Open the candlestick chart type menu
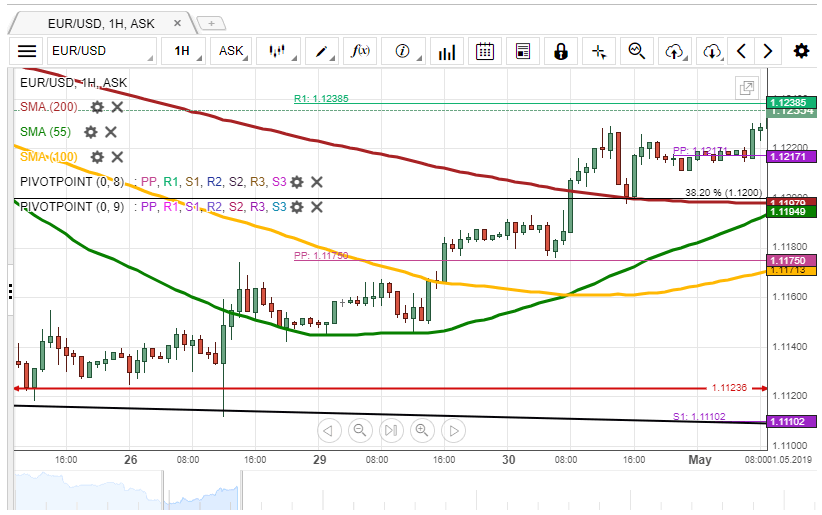This screenshot has height=515, width=822. [x=278, y=51]
